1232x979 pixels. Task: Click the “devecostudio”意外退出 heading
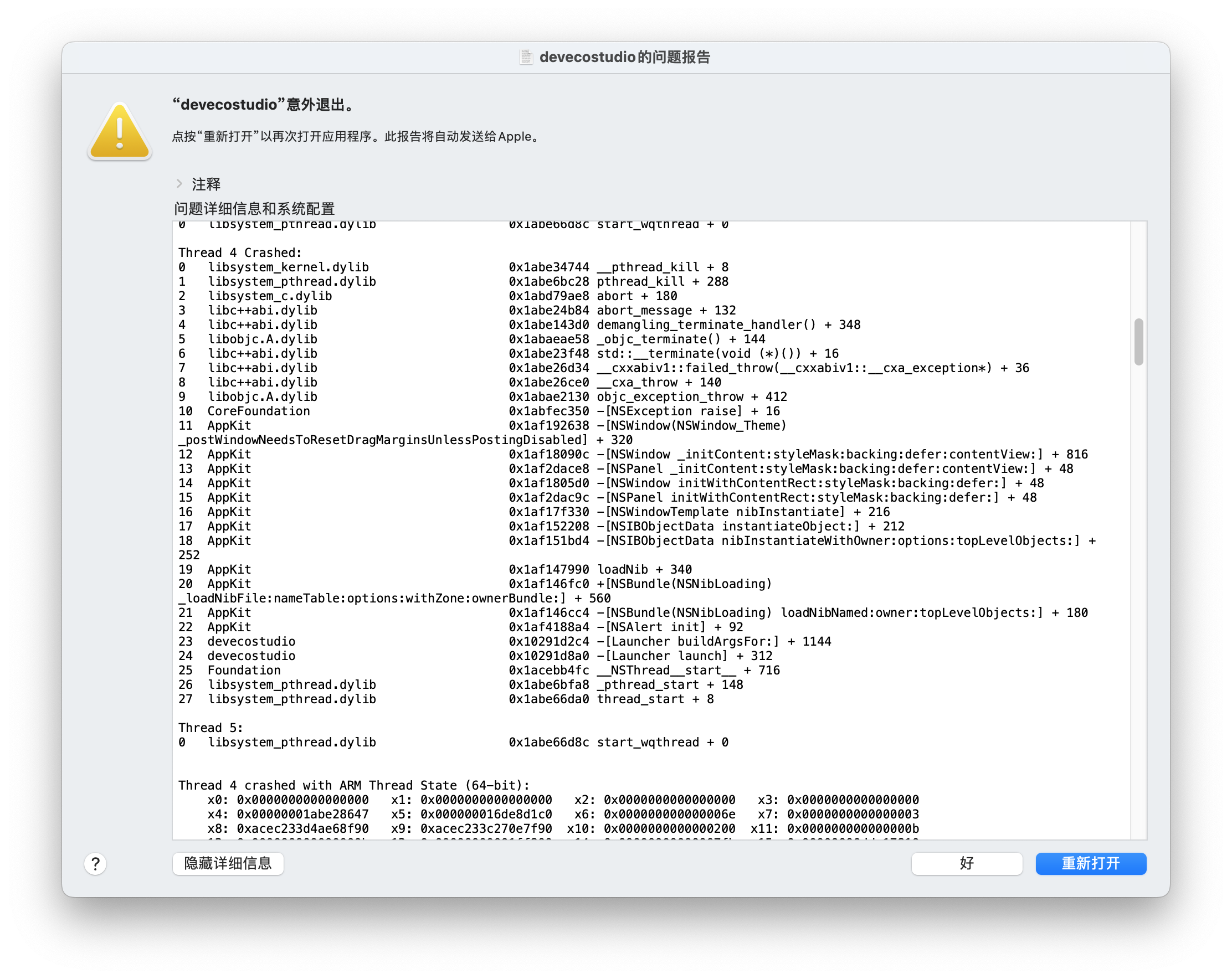click(x=264, y=105)
